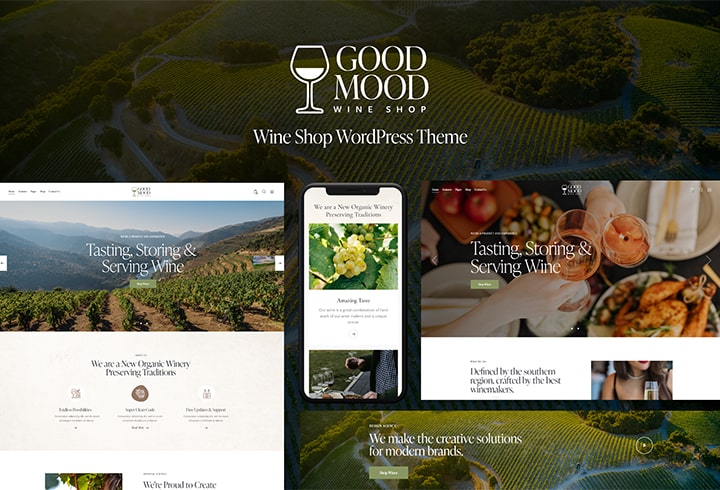
Task: Click the Endless Possibilities feature icon
Action: coord(75,394)
